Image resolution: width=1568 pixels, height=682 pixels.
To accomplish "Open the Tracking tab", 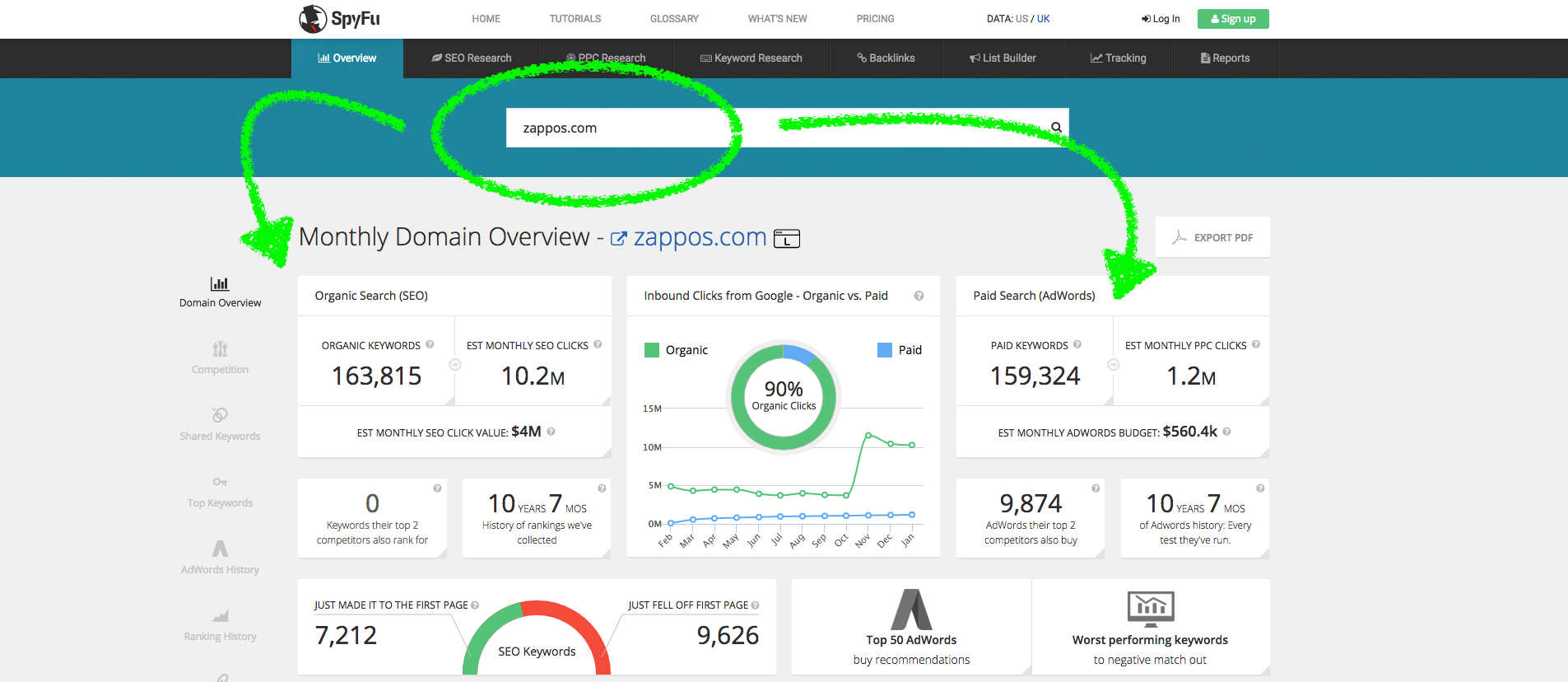I will pyautogui.click(x=1119, y=58).
